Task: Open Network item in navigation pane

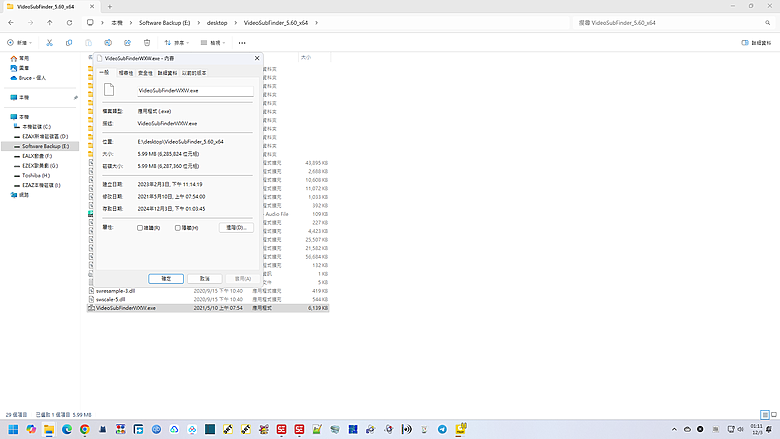Action: point(19,195)
